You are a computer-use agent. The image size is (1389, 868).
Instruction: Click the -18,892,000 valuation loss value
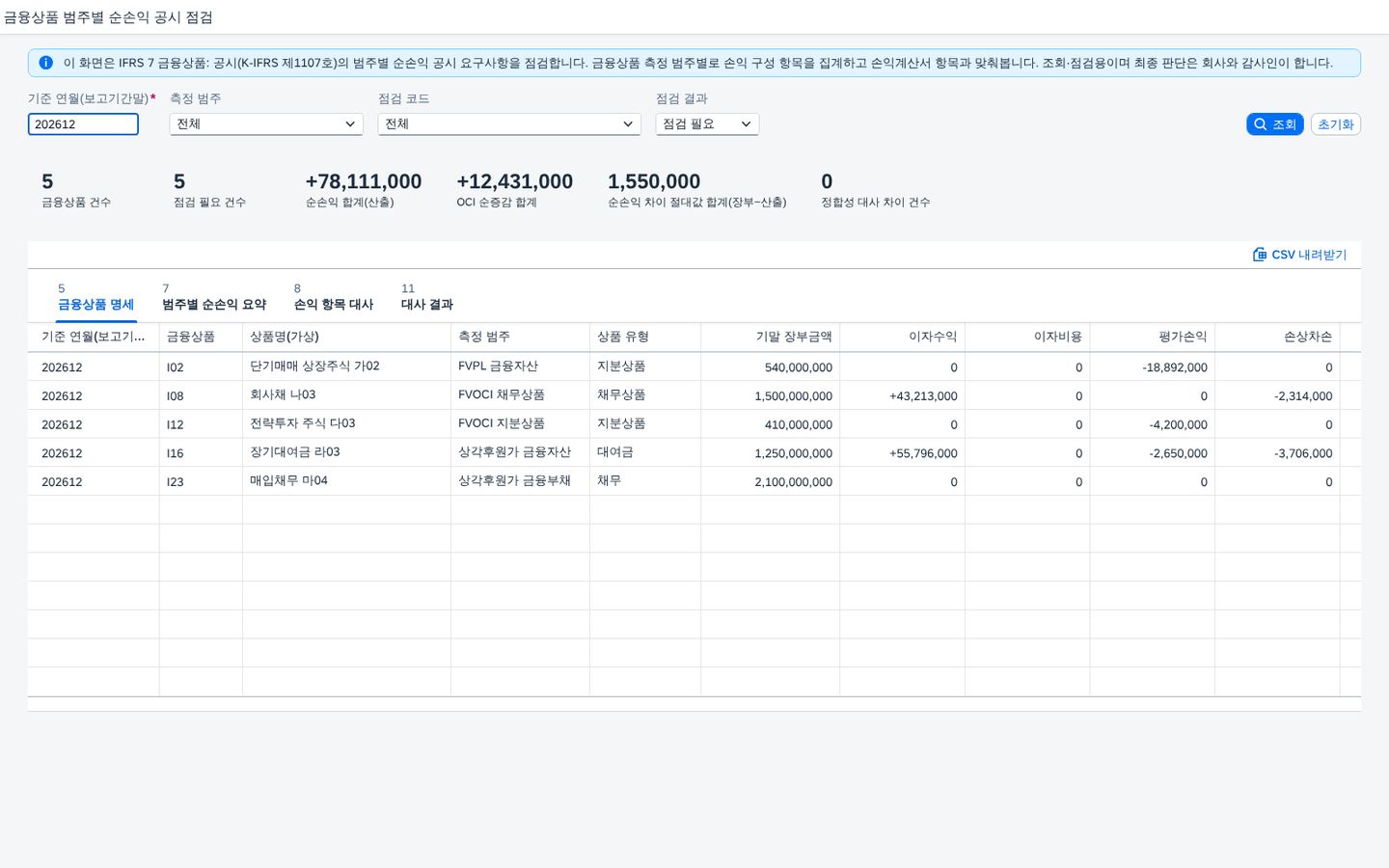coord(1175,367)
